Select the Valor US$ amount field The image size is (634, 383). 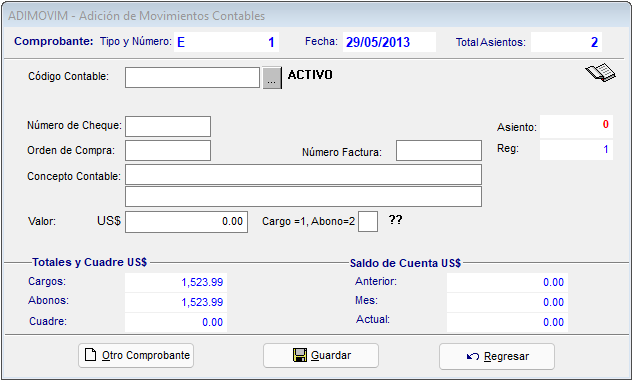[x=186, y=222]
